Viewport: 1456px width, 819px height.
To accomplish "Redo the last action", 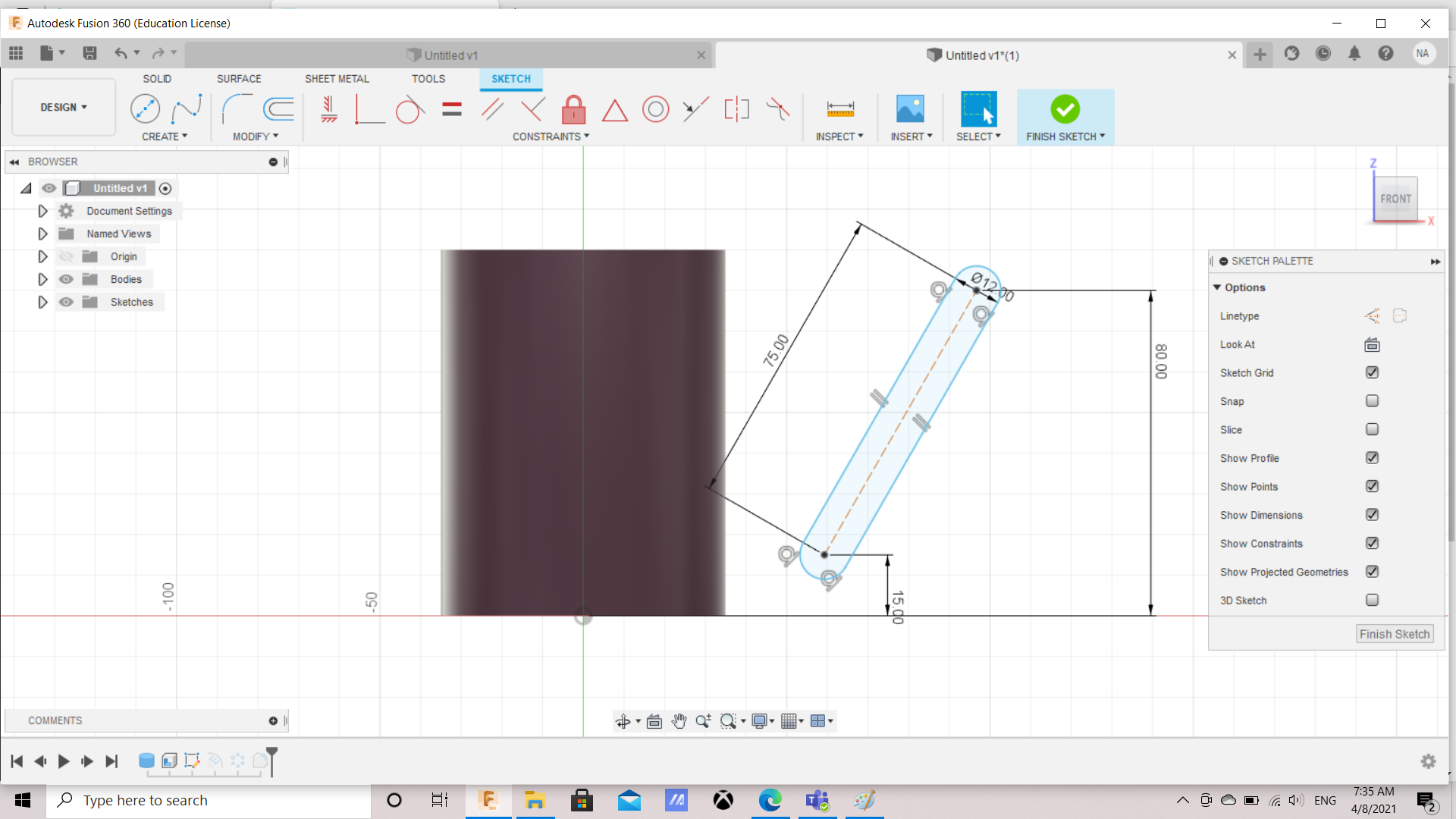I will 158,53.
